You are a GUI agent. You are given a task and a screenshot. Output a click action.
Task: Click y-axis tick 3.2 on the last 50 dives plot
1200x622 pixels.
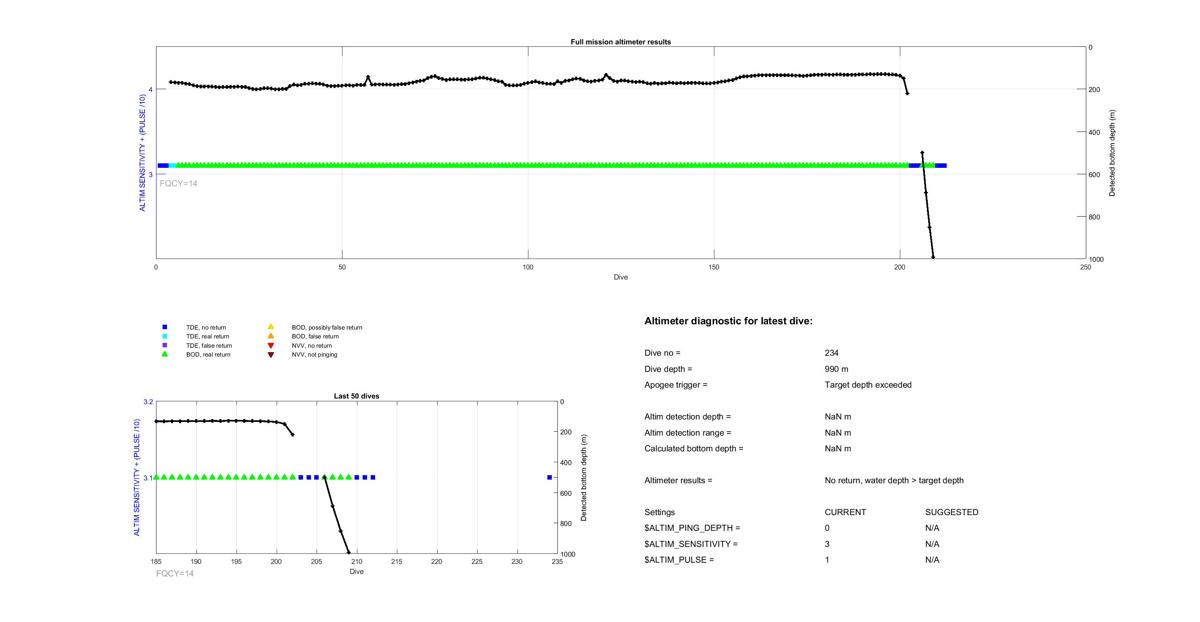(148, 402)
